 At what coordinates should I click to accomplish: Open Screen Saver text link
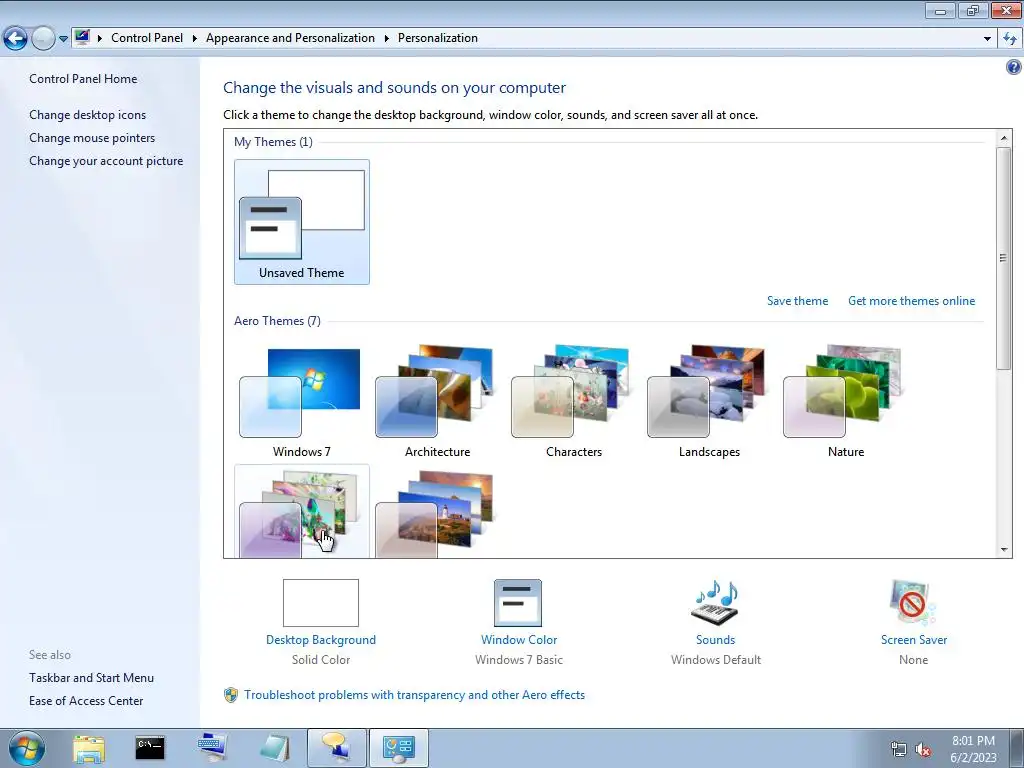pos(914,640)
